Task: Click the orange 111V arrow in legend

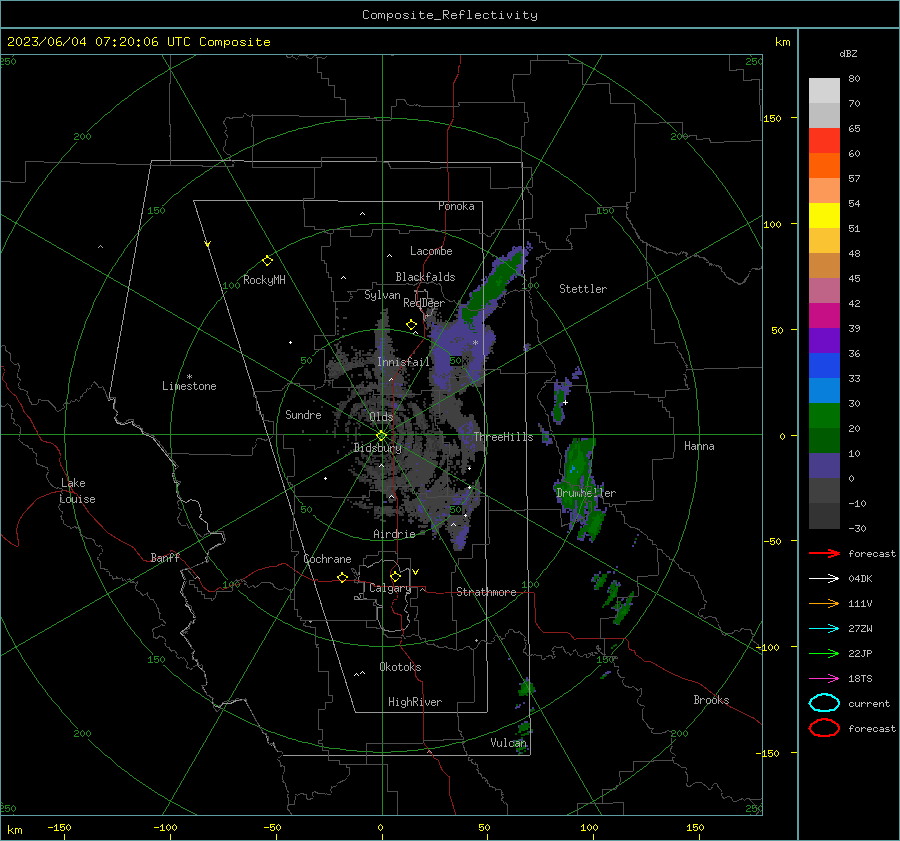Action: [824, 603]
